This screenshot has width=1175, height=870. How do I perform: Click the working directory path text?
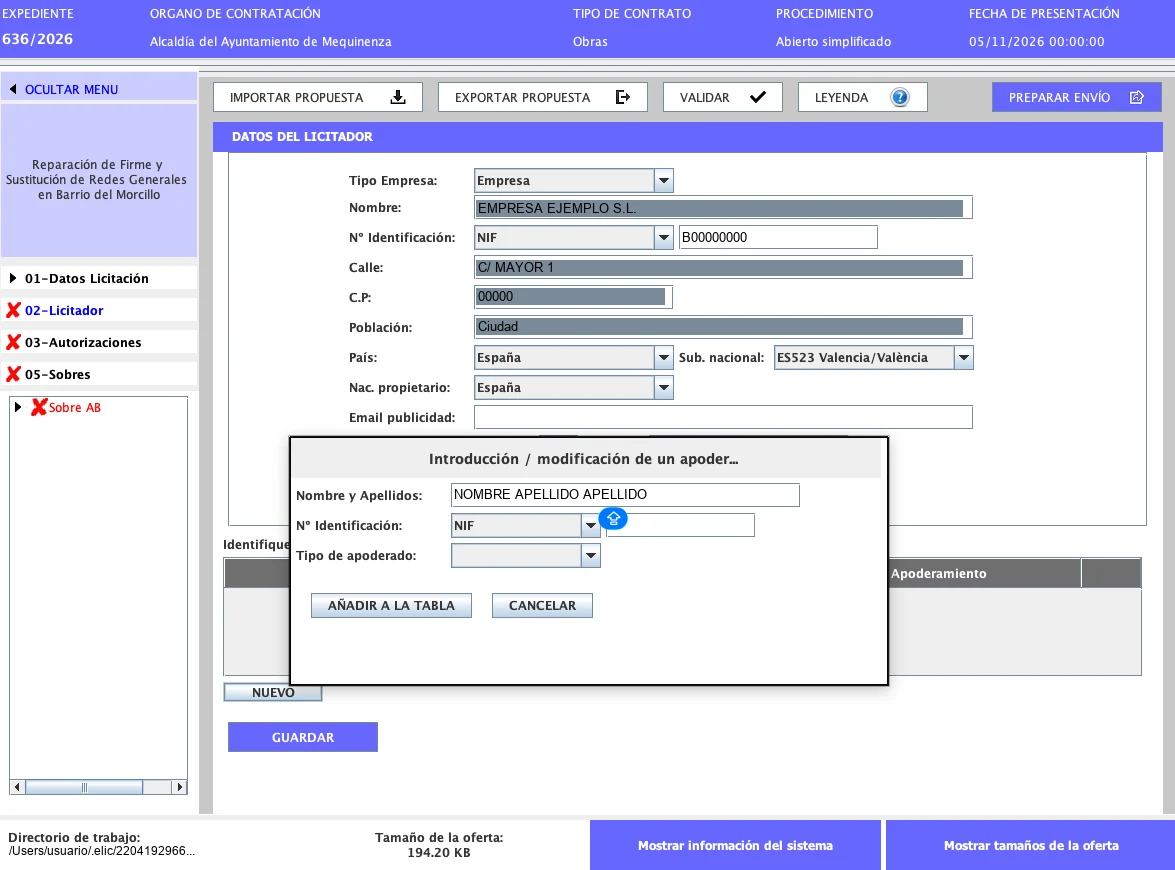pyautogui.click(x=102, y=851)
